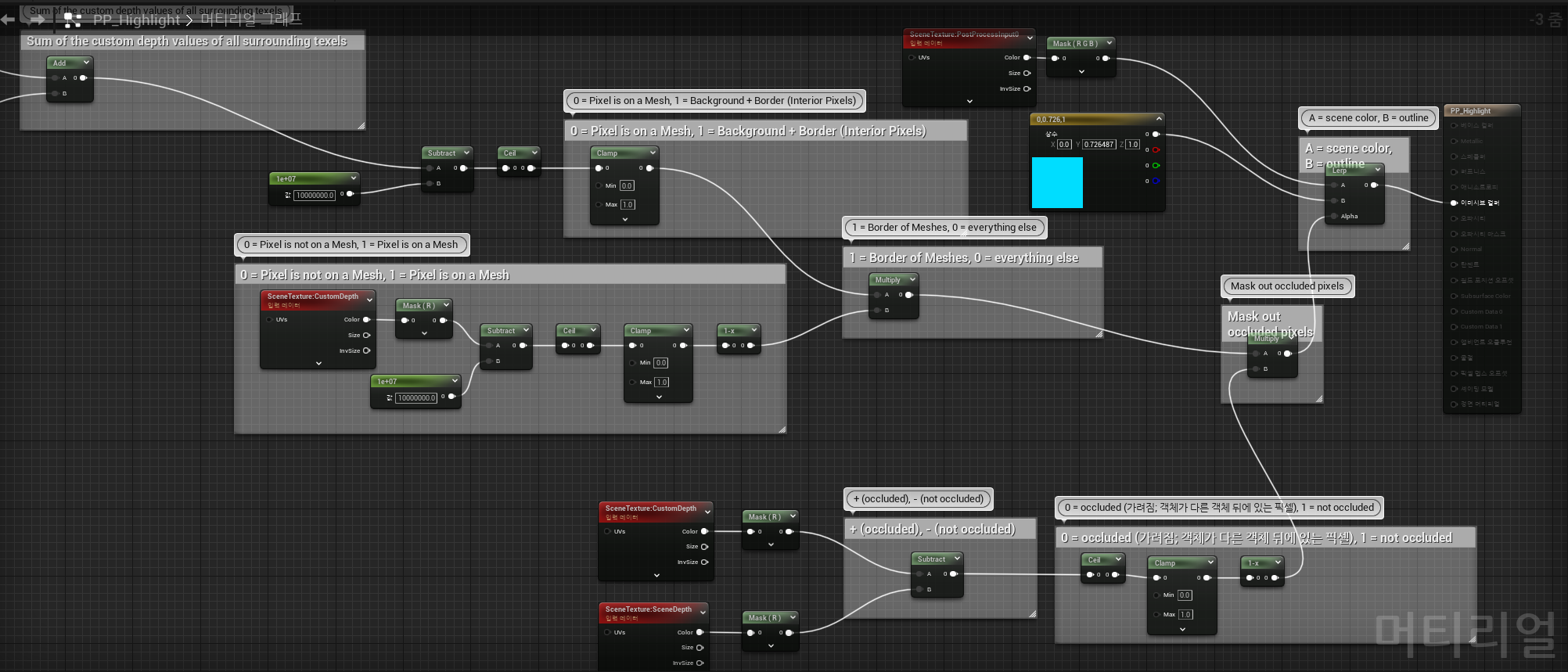The width and height of the screenshot is (1568, 672).
Task: Toggle chevron of 1-x node in Pixel is not on a Mesh comment
Action: [x=754, y=330]
